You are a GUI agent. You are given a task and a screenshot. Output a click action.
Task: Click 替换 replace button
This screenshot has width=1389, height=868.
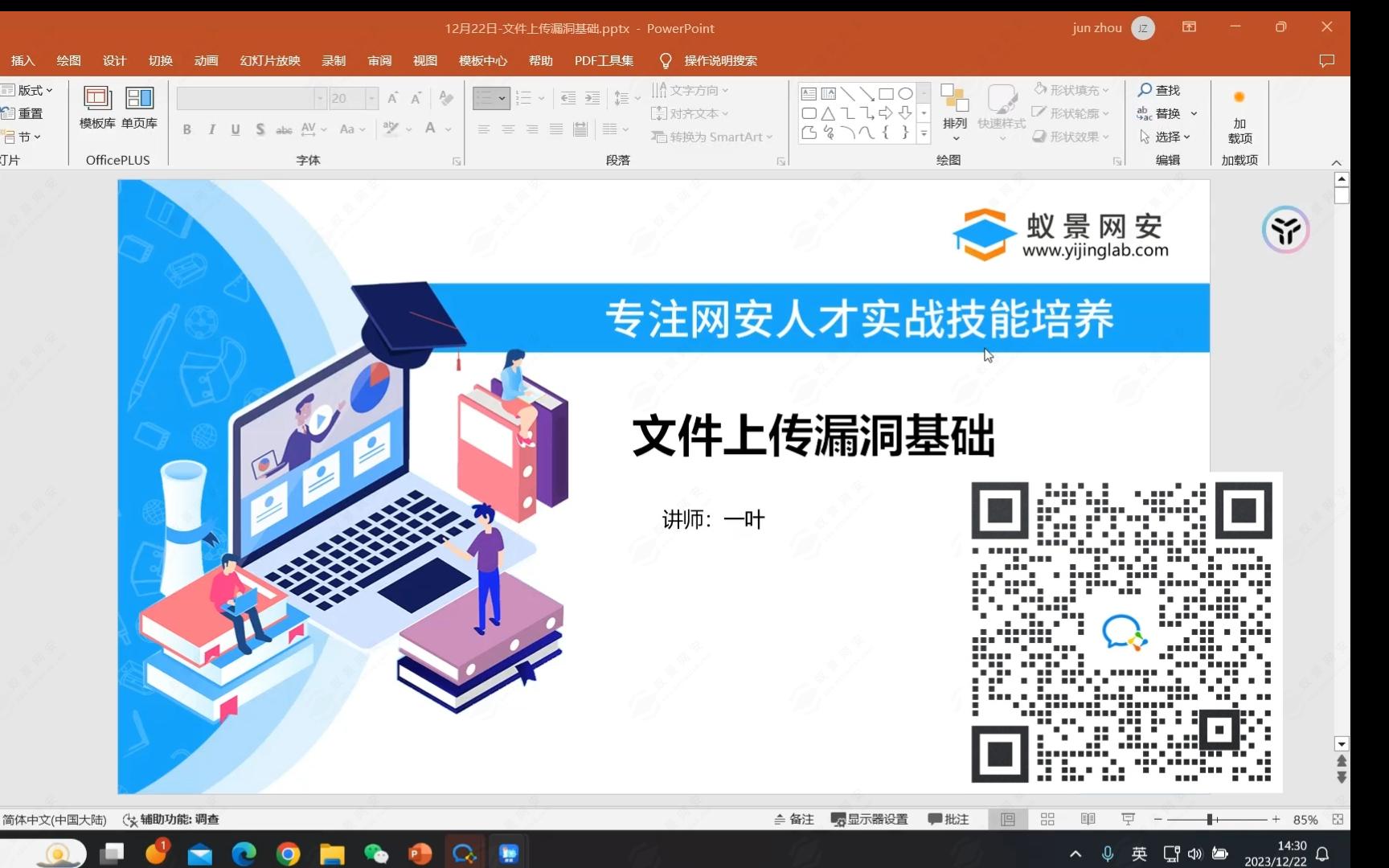pos(1158,113)
